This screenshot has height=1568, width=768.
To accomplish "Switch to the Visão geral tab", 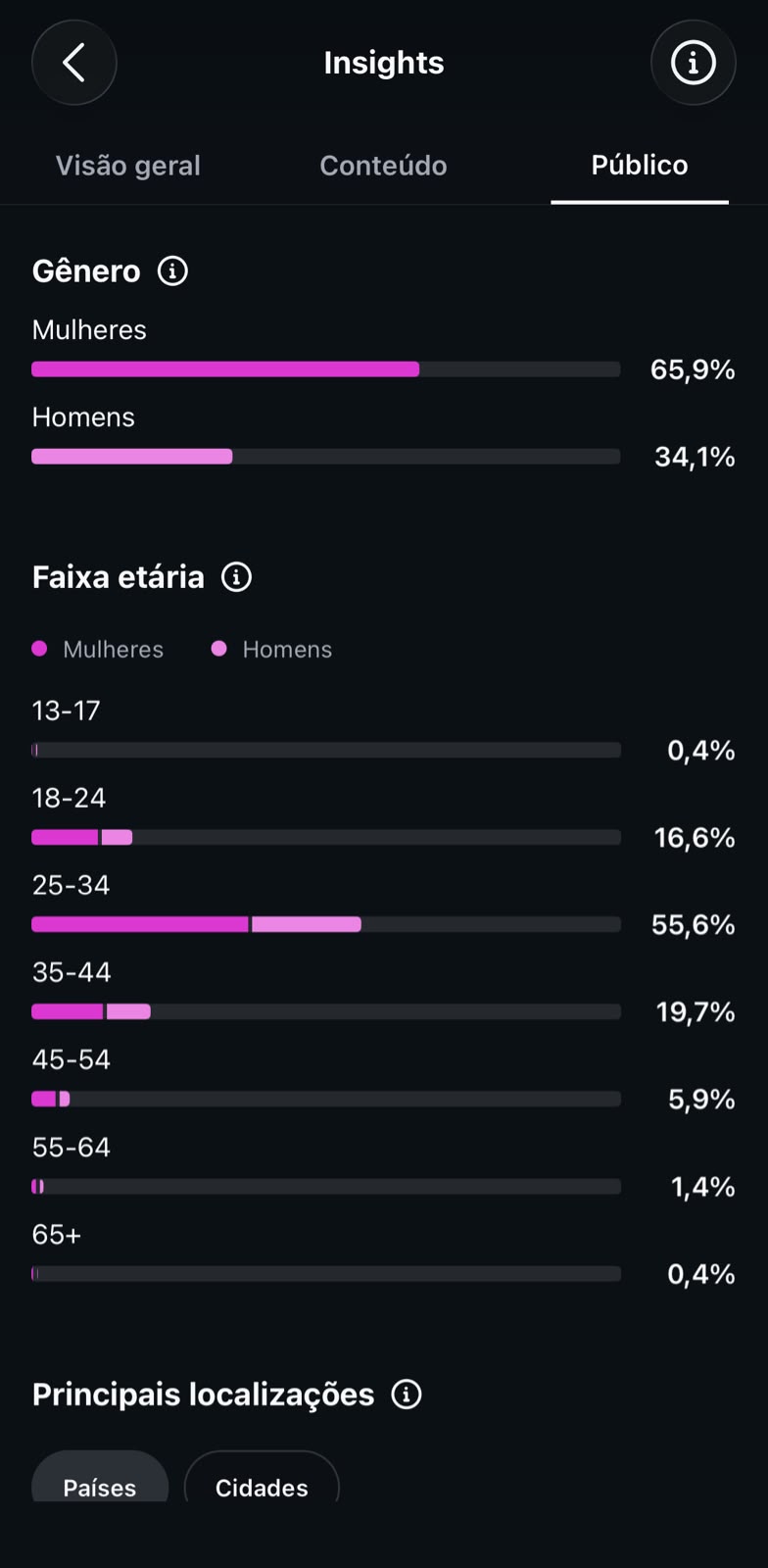I will point(128,166).
